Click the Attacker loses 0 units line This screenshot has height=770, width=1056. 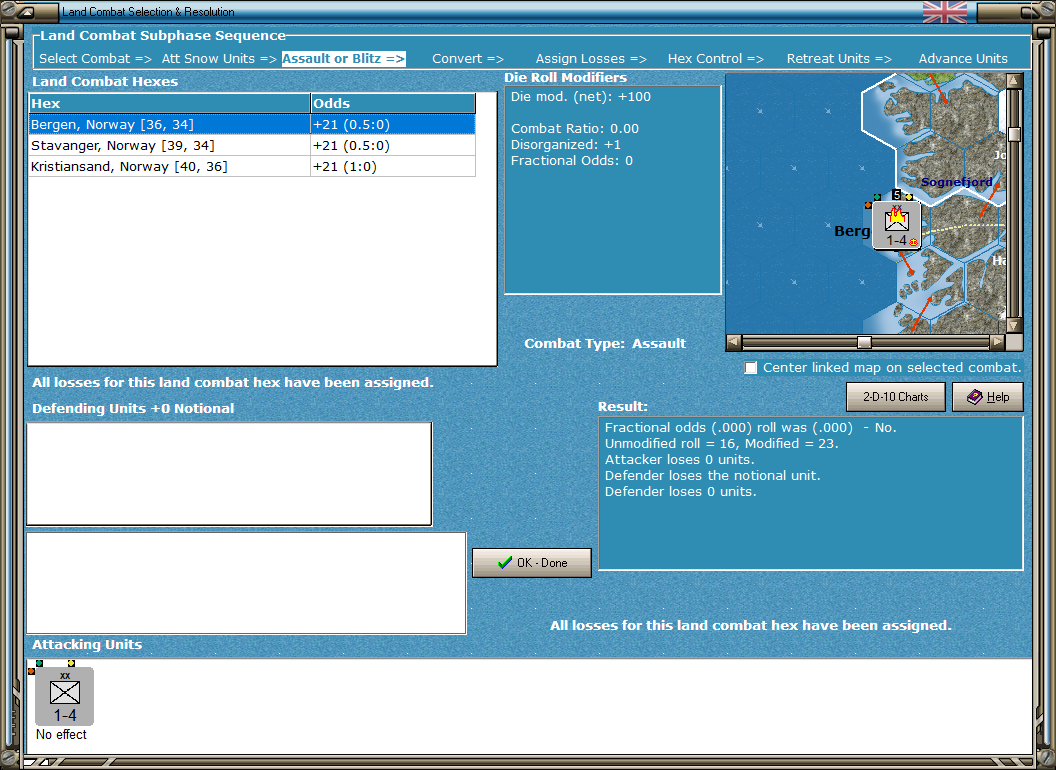(680, 459)
